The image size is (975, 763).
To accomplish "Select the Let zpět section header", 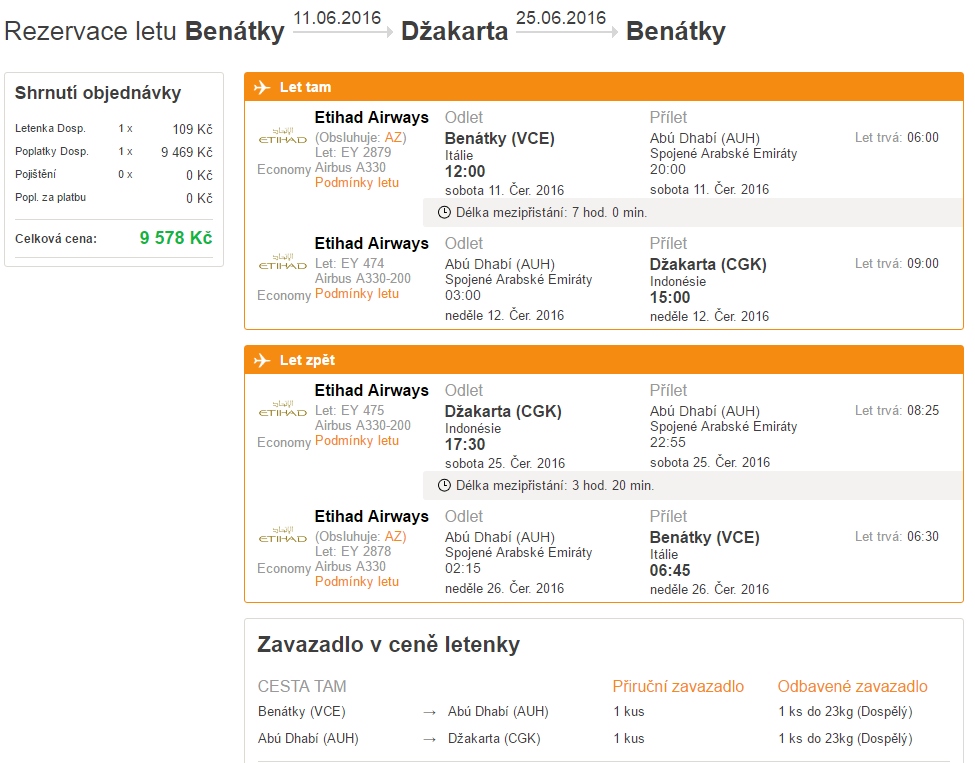I will tap(604, 360).
